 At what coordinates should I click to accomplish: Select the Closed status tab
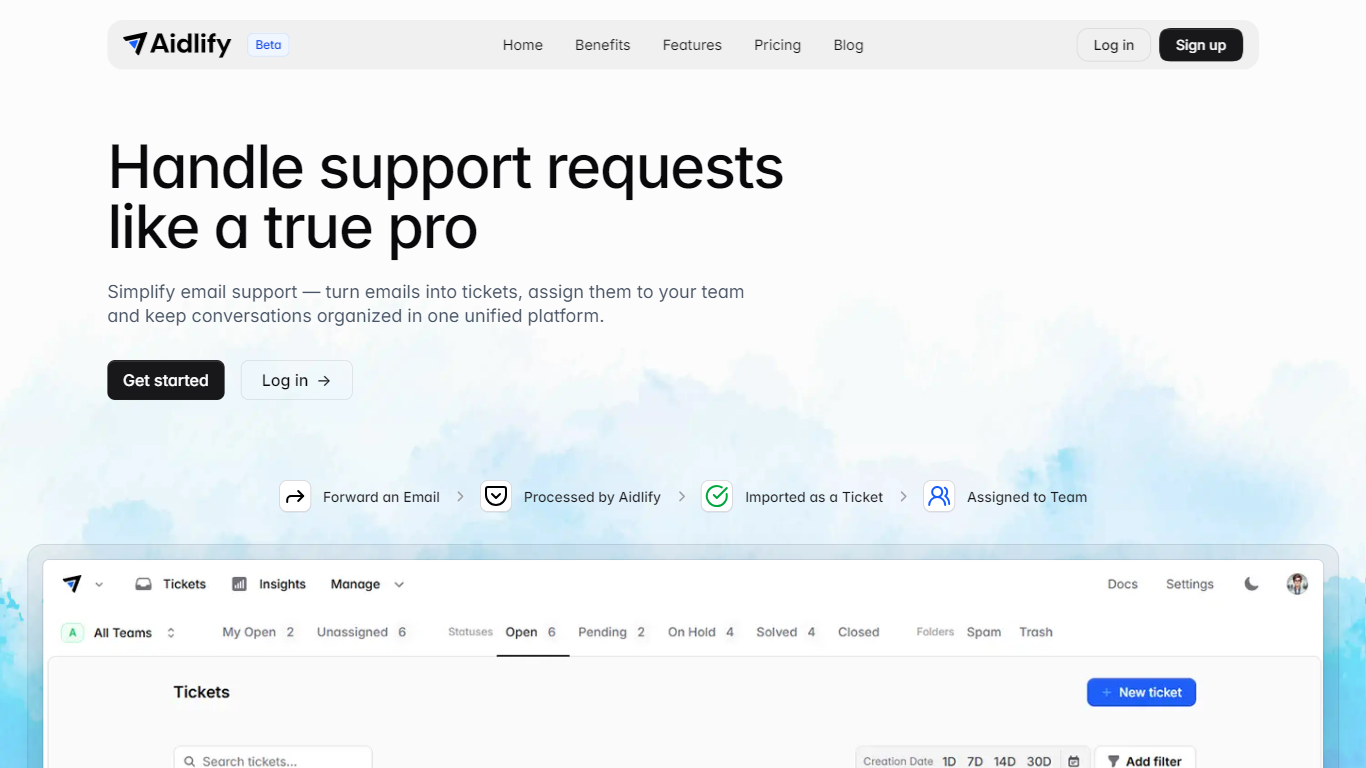coord(859,632)
